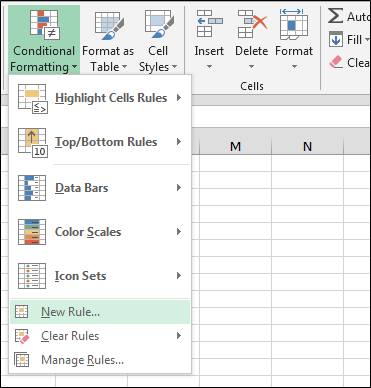Click the Conditional Formatting ribbon icon
371x388 pixels.
[x=44, y=25]
